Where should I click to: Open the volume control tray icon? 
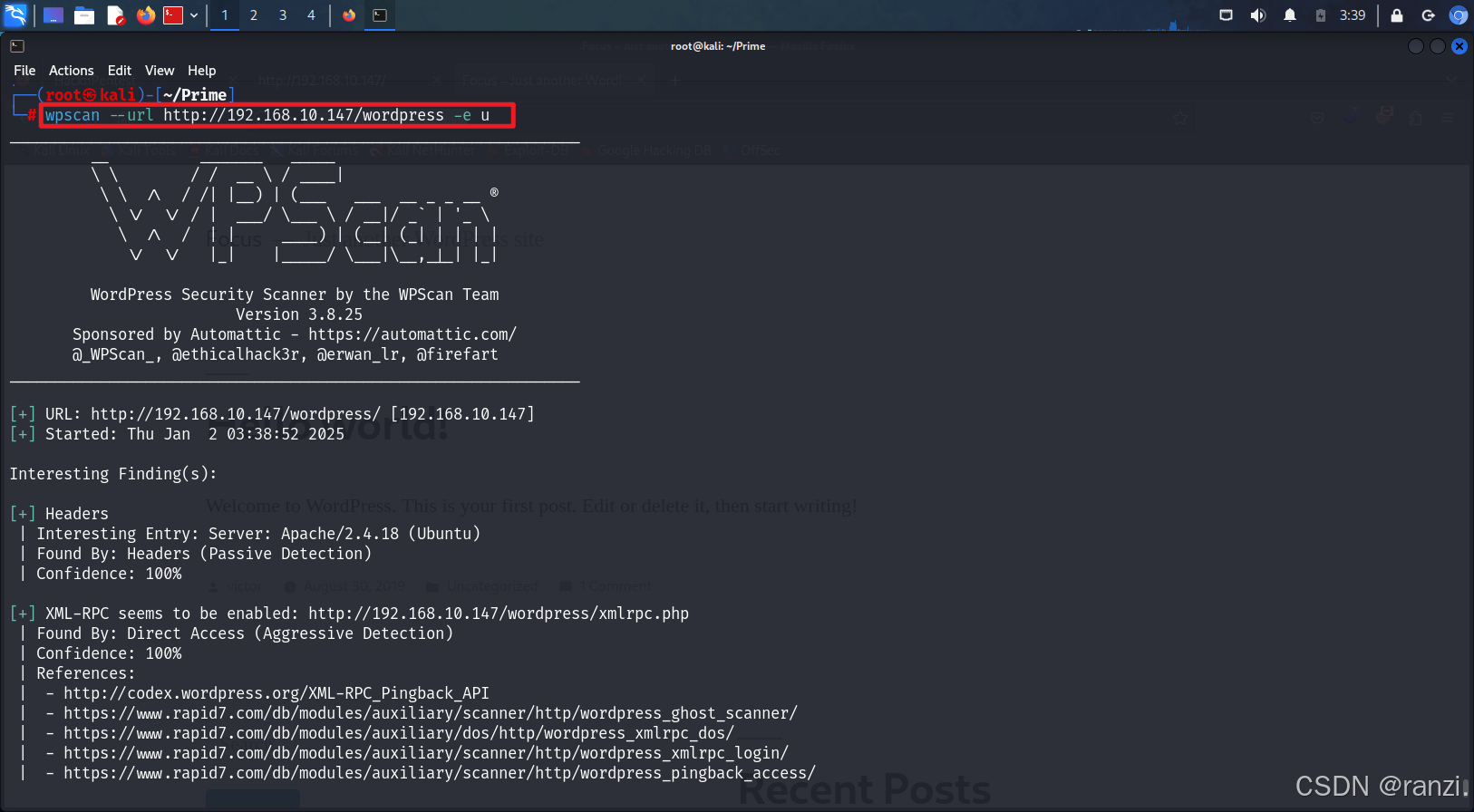[1257, 15]
